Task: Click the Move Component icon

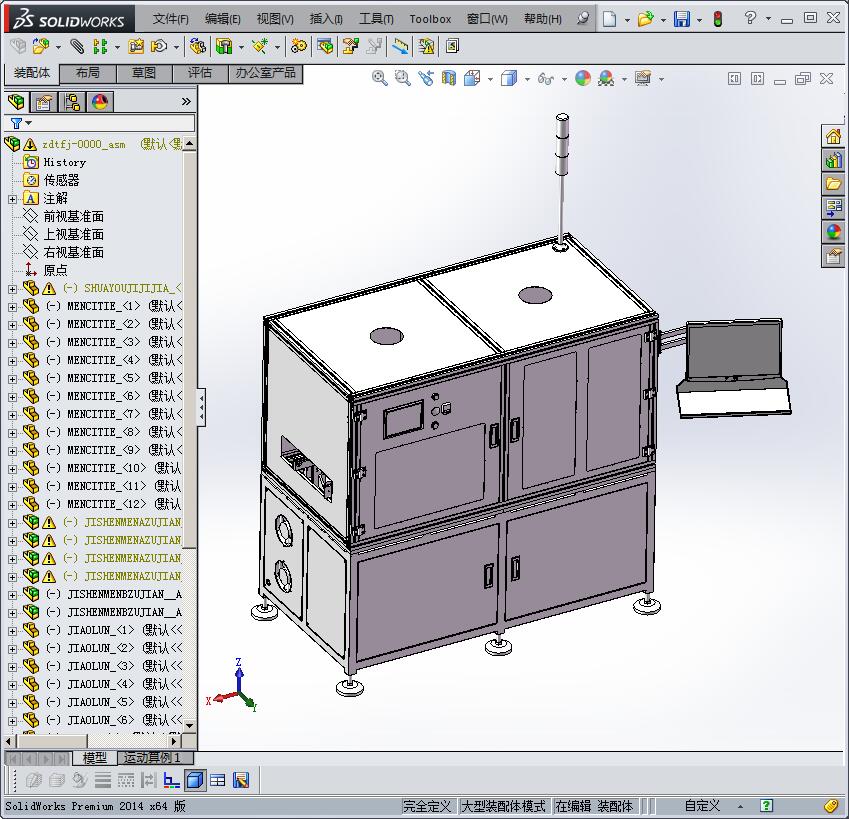Action: coord(159,47)
